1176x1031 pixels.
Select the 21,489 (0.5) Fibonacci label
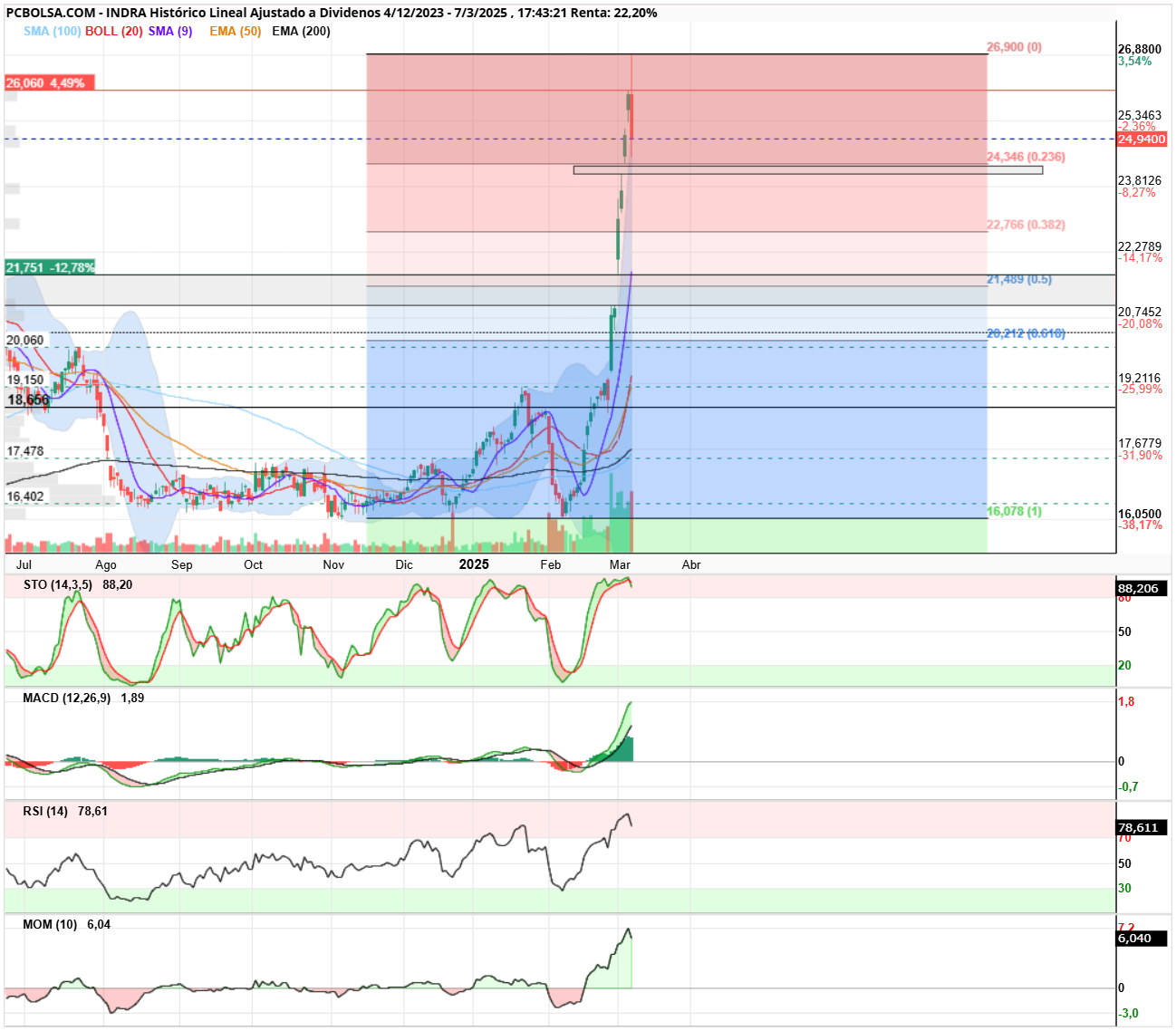[x=1019, y=279]
